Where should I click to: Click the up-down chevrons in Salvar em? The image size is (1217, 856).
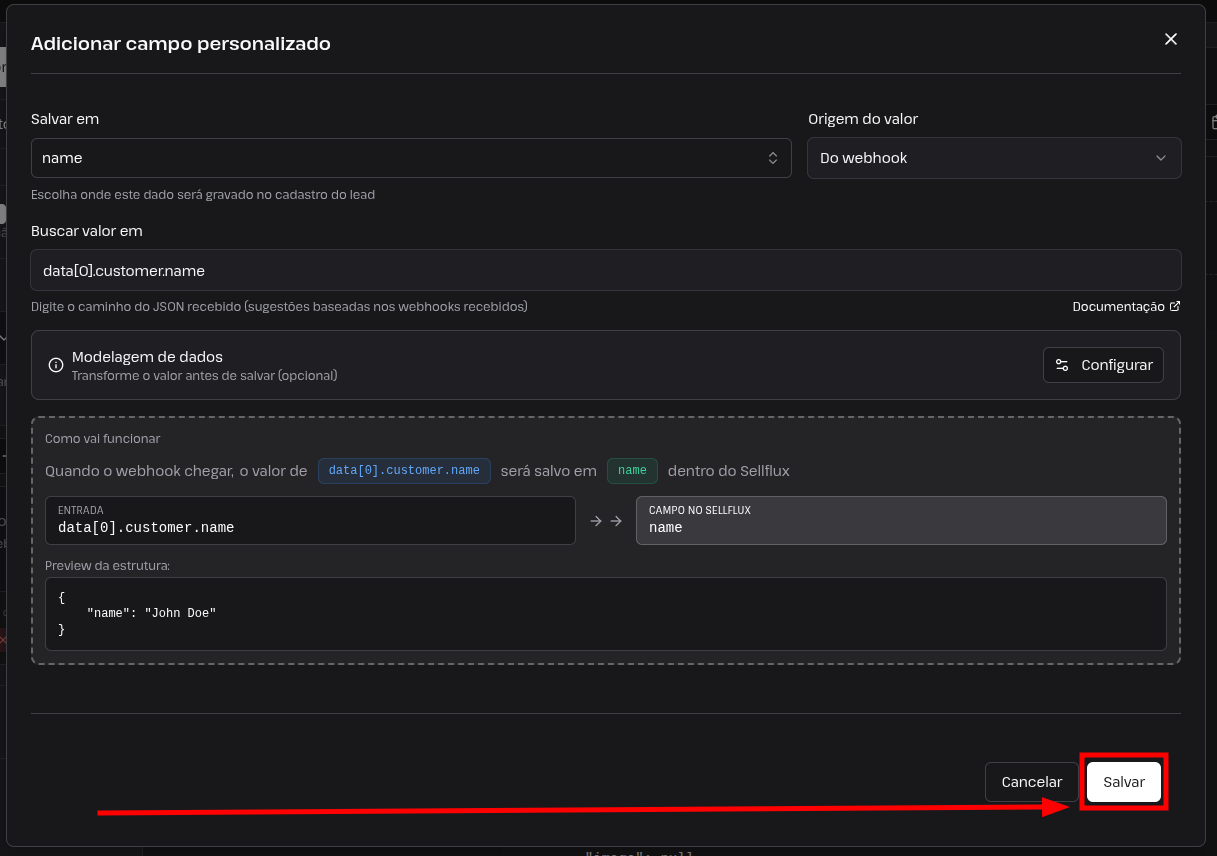(773, 158)
